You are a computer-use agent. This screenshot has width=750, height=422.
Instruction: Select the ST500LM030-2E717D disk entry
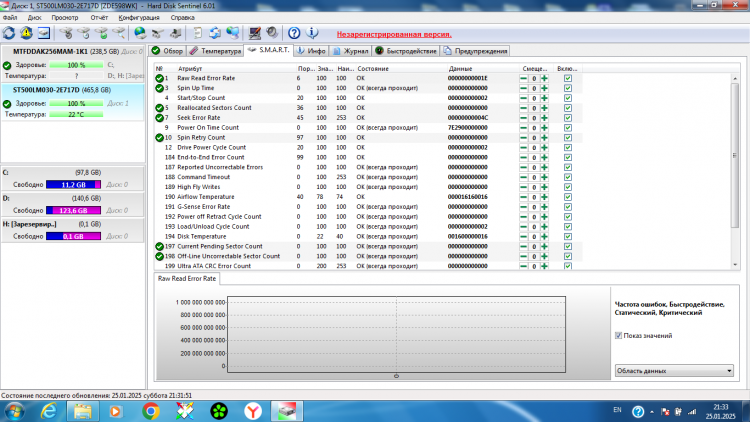click(73, 102)
